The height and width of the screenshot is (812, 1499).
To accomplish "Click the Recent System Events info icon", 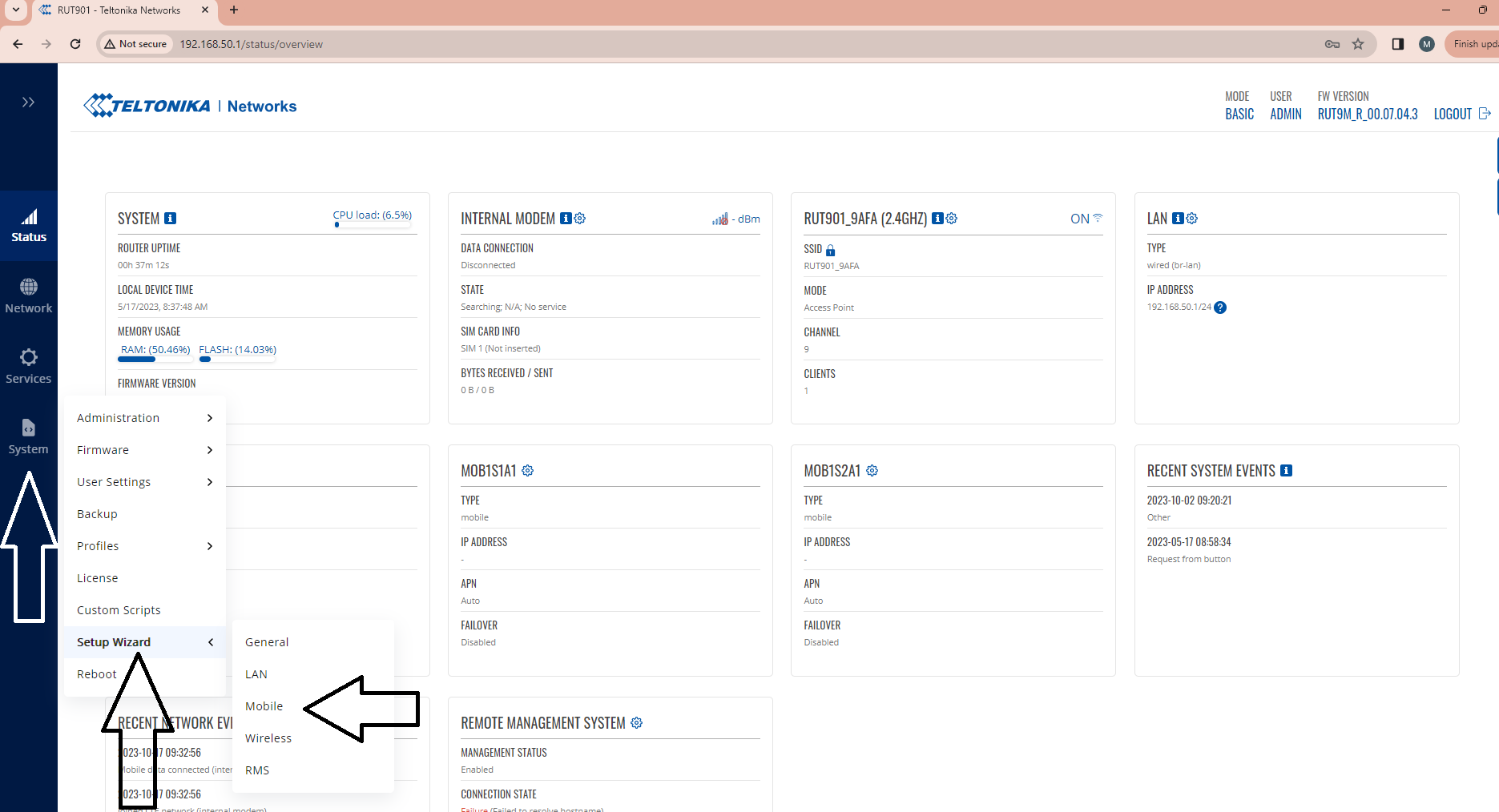I will [1287, 471].
